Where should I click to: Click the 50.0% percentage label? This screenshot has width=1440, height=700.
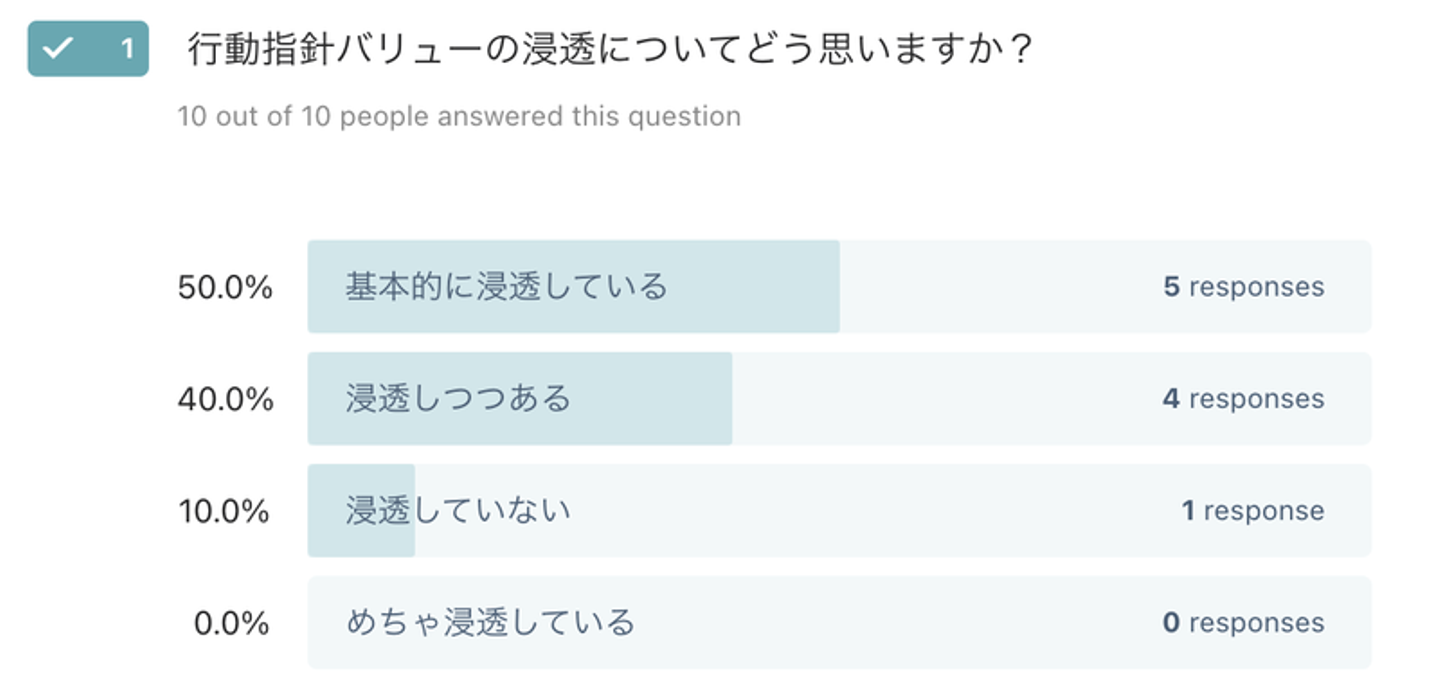tap(225, 287)
